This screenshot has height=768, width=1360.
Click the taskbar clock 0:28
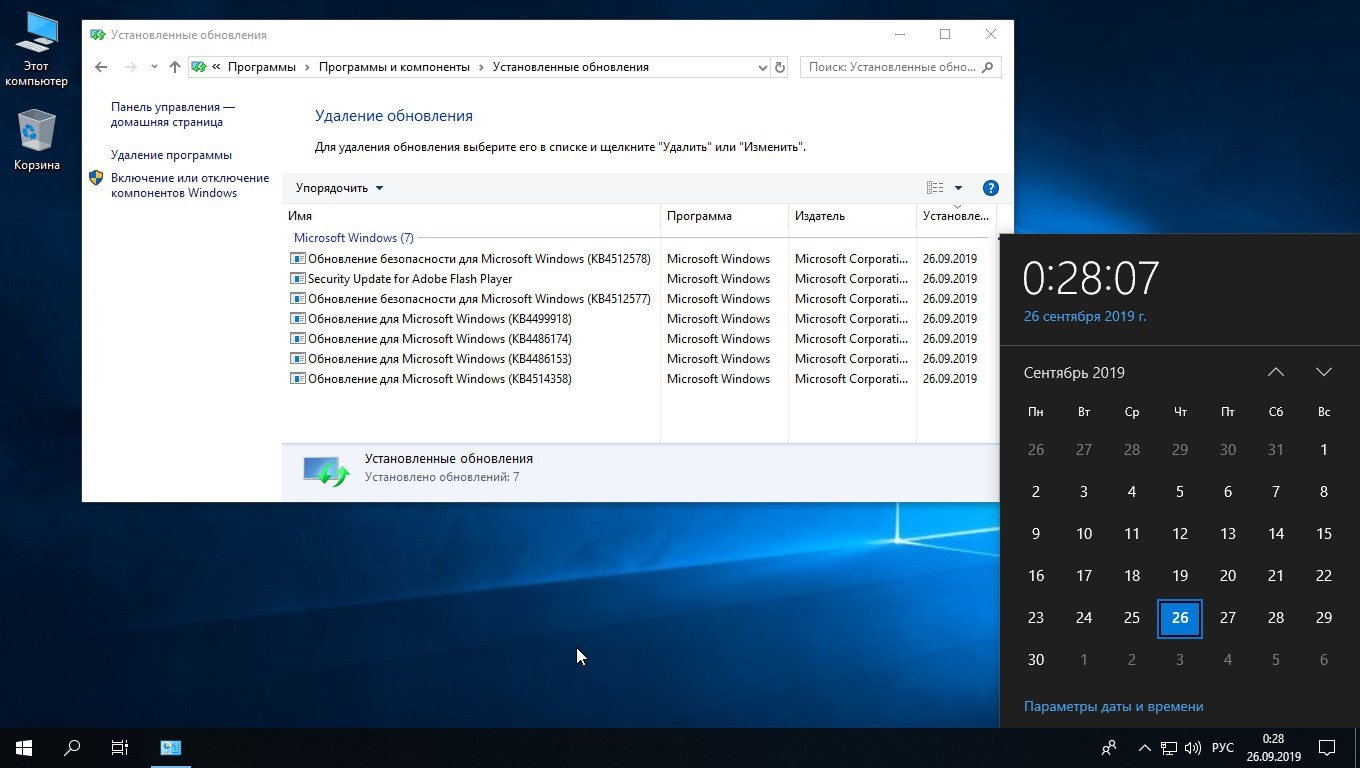click(x=1273, y=748)
